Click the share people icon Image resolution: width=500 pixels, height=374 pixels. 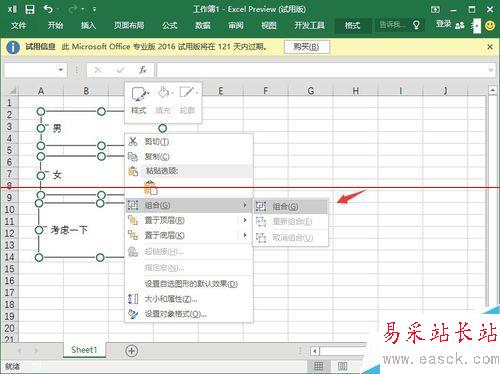(460, 25)
